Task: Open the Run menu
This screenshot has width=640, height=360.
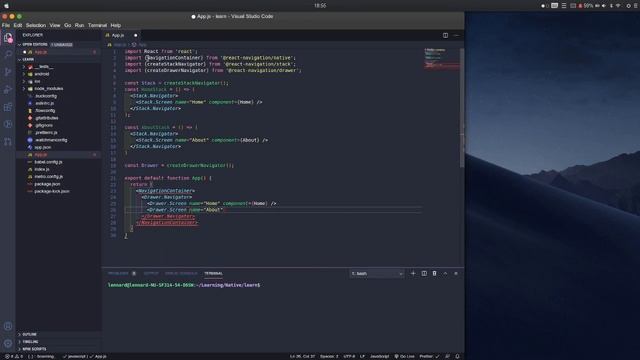Action: tap(79, 25)
